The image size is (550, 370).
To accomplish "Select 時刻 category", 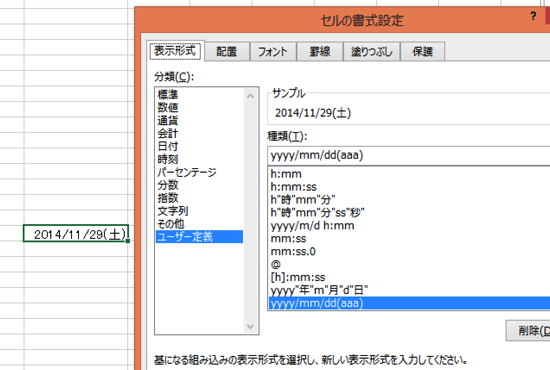I will (x=199, y=159).
